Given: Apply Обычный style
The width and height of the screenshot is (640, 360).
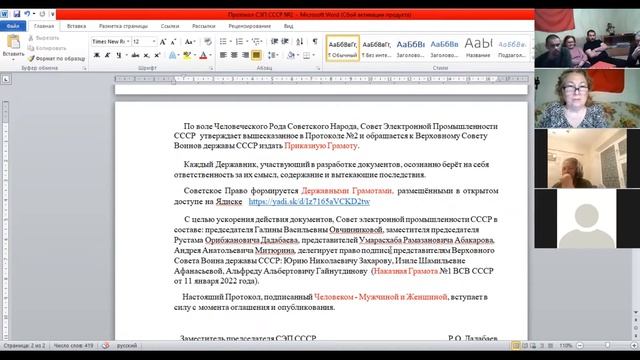Looking at the screenshot, I should (x=342, y=48).
